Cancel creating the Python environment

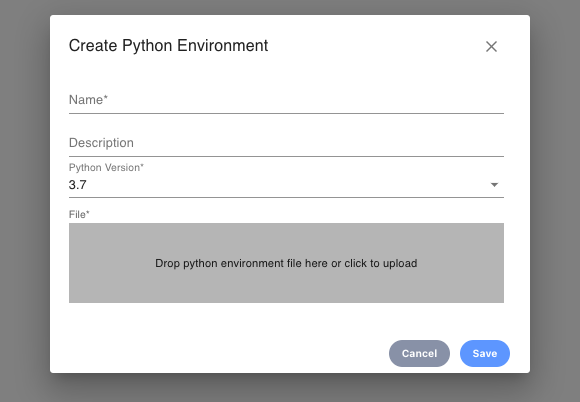click(x=419, y=354)
